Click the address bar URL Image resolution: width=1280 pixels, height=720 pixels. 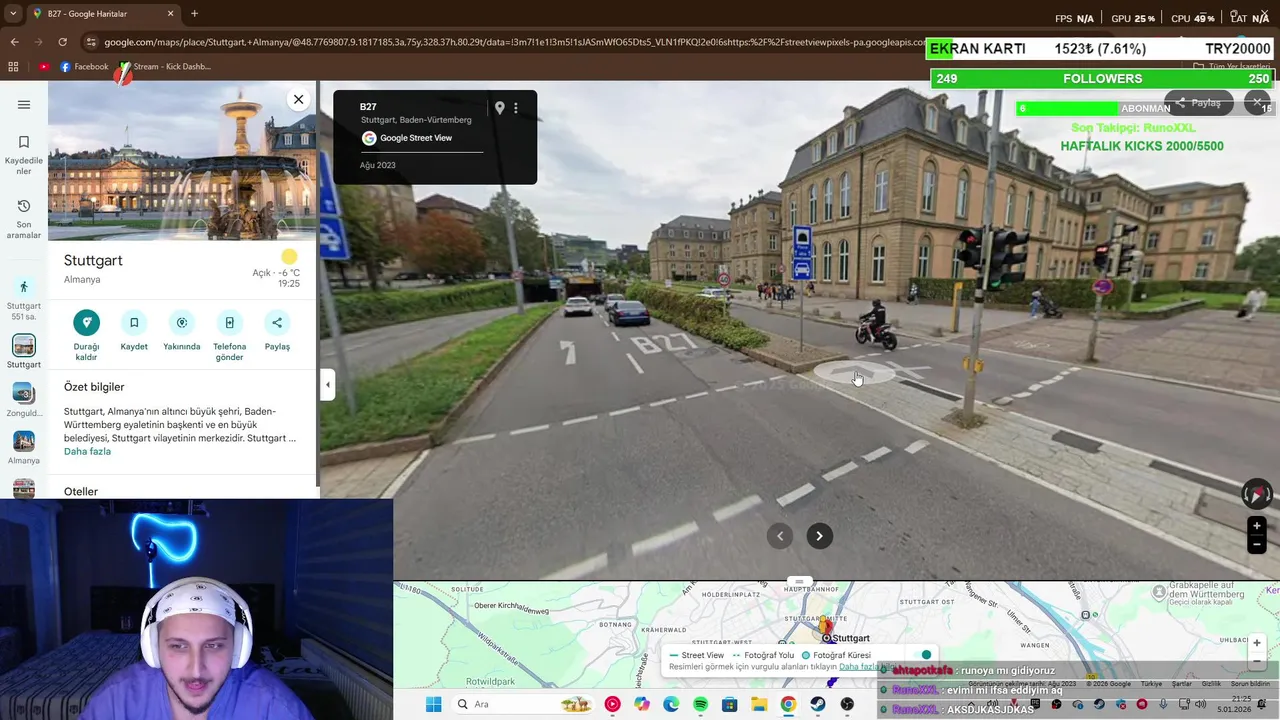(515, 42)
